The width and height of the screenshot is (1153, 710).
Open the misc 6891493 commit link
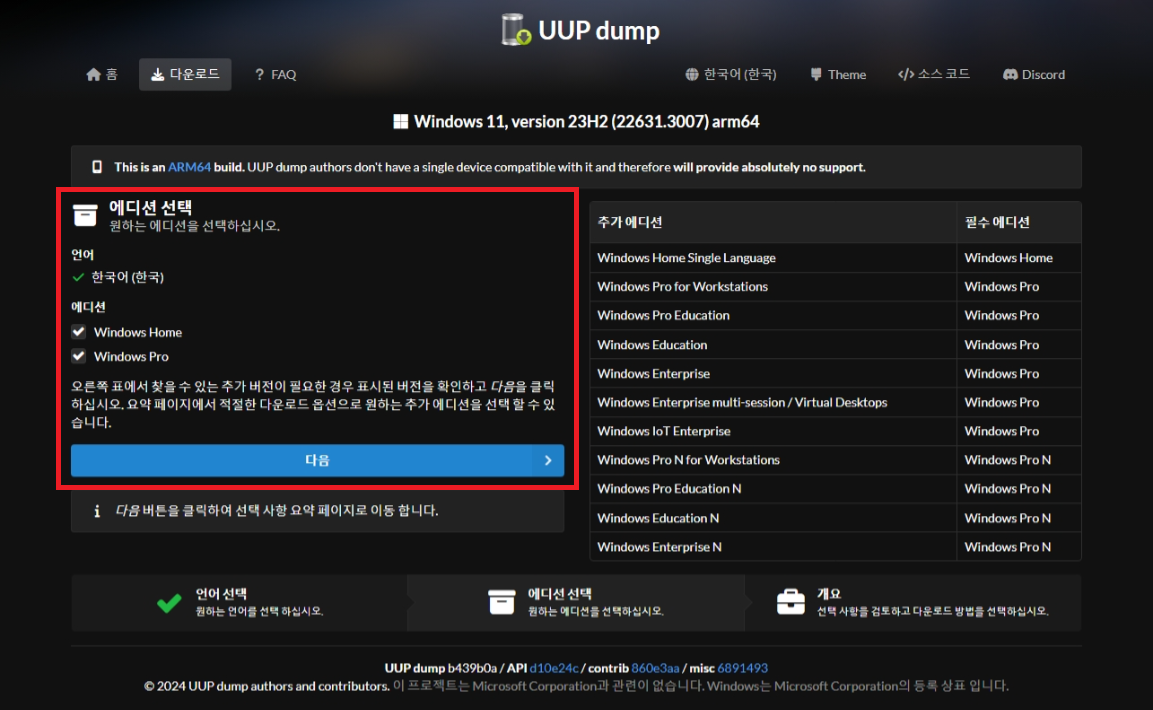click(742, 667)
